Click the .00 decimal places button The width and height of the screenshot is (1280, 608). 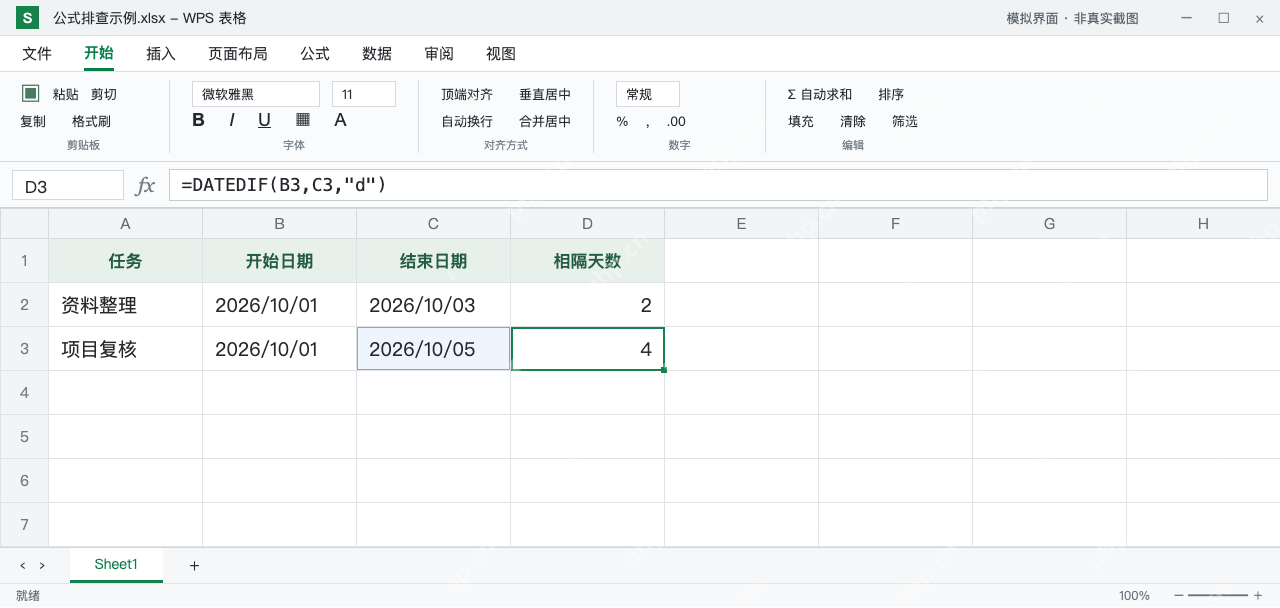click(x=677, y=122)
